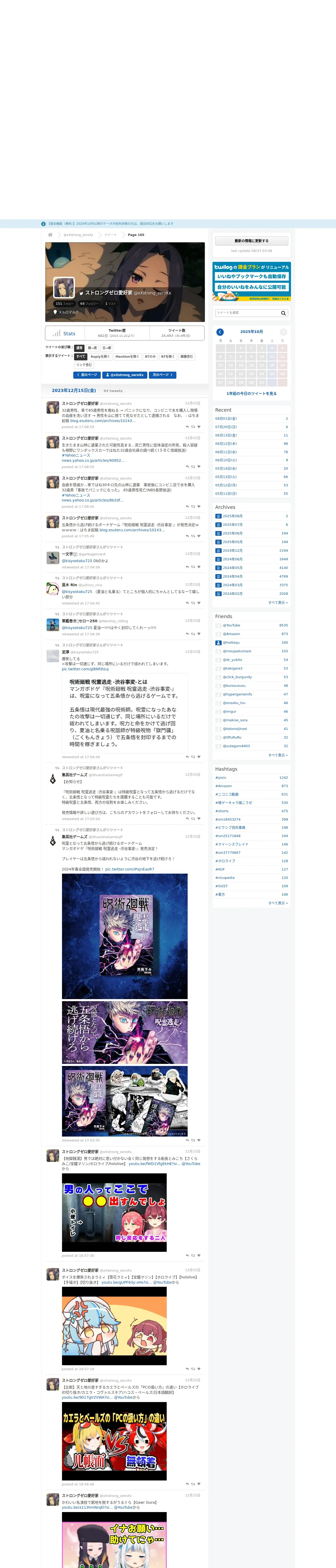The image size is (336, 1568).
Task: Open the 男の人ってここで video thumbnail
Action: click(114, 1213)
